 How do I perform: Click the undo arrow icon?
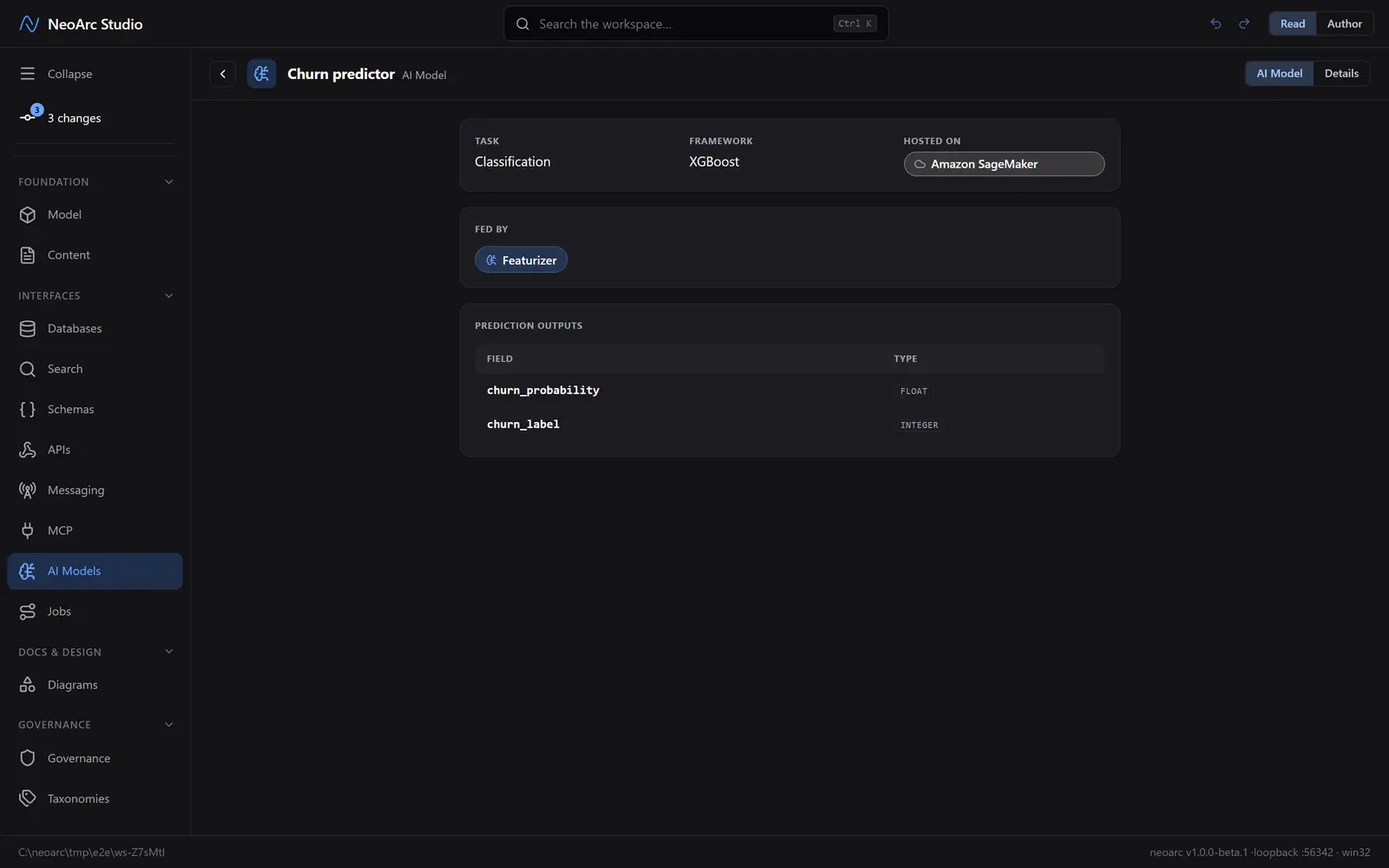point(1215,23)
